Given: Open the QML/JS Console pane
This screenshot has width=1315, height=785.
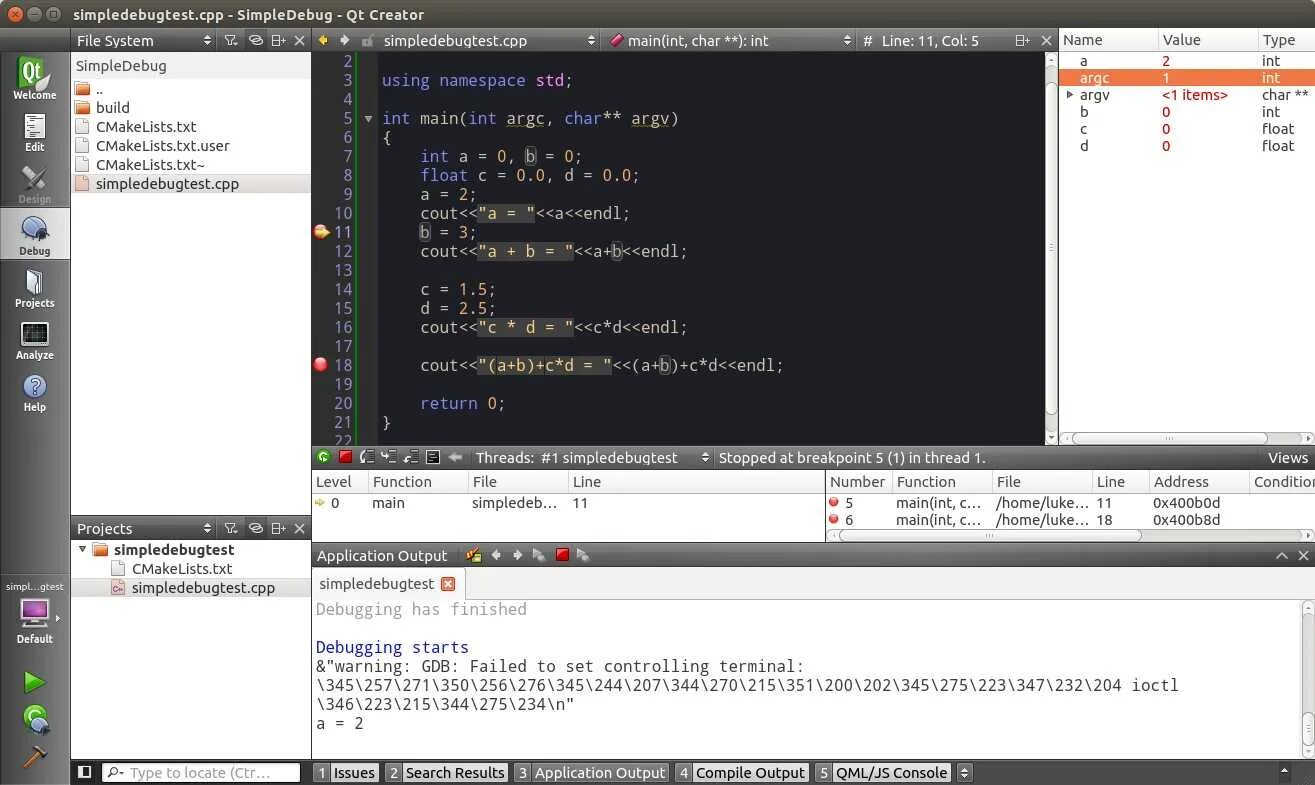Looking at the screenshot, I should [882, 772].
